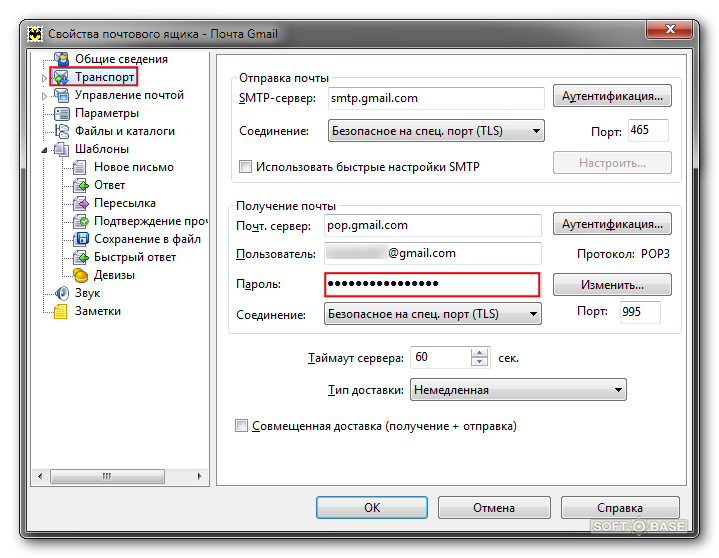The image size is (719, 558).
Task: Click the Новое письмо template icon
Action: pos(80,167)
